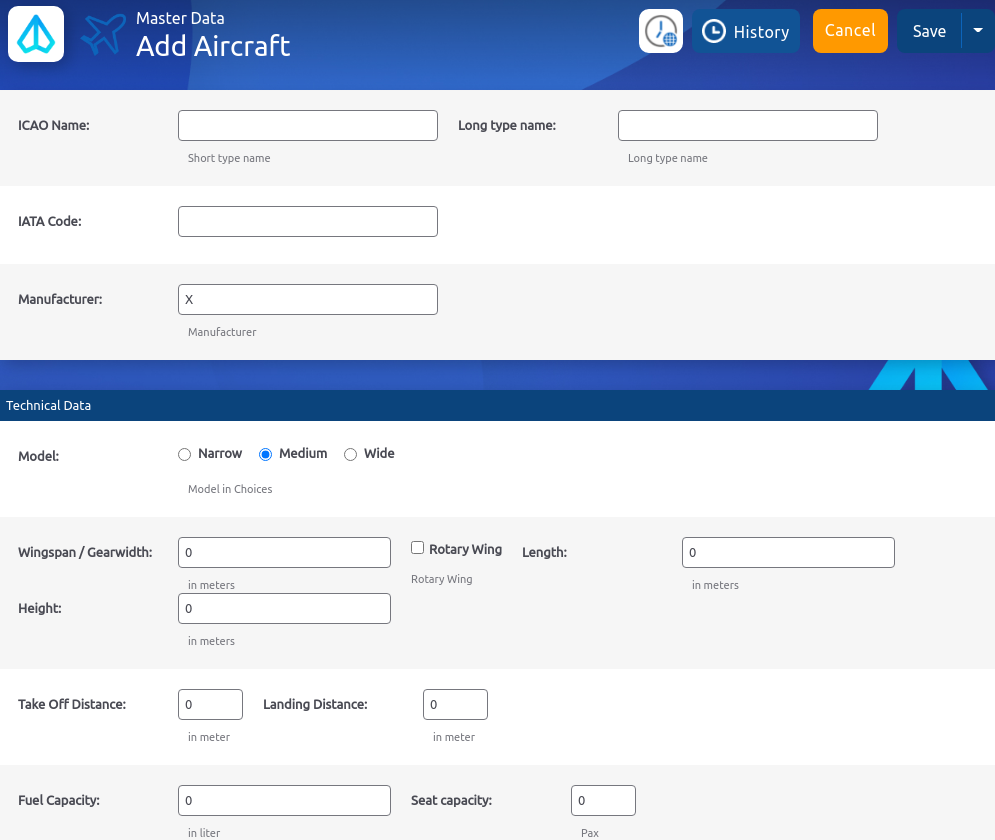Save the aircraft record
This screenshot has width=995, height=840.
click(x=928, y=32)
